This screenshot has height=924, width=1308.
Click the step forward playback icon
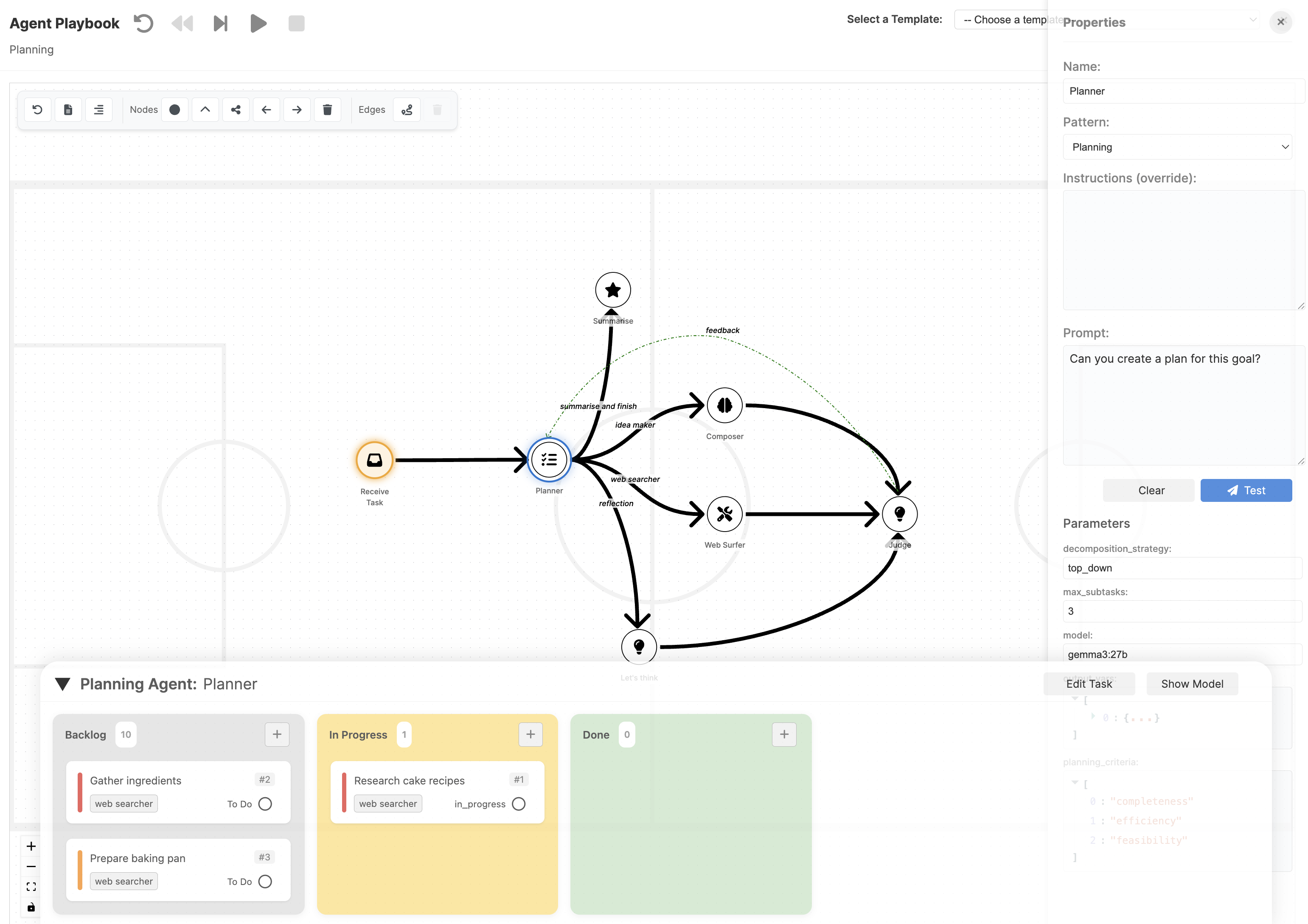pos(220,23)
